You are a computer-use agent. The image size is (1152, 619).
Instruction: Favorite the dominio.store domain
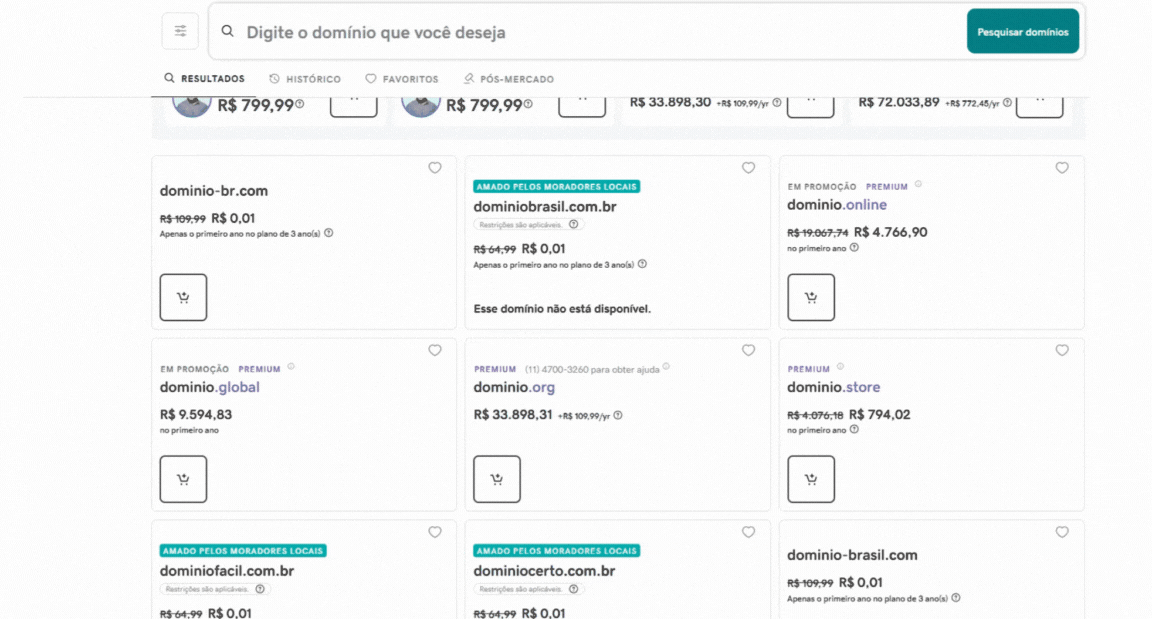click(x=1062, y=350)
